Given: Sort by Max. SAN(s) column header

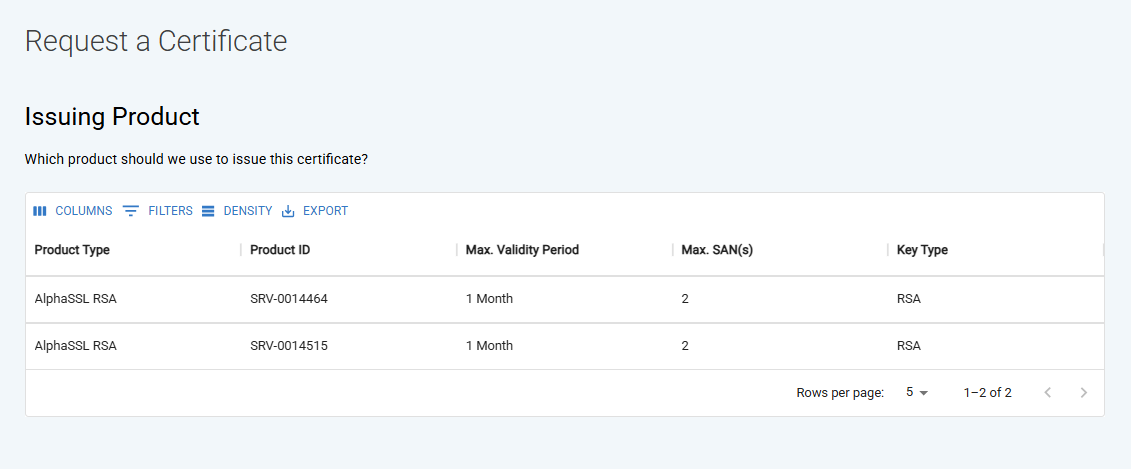Looking at the screenshot, I should click(717, 250).
